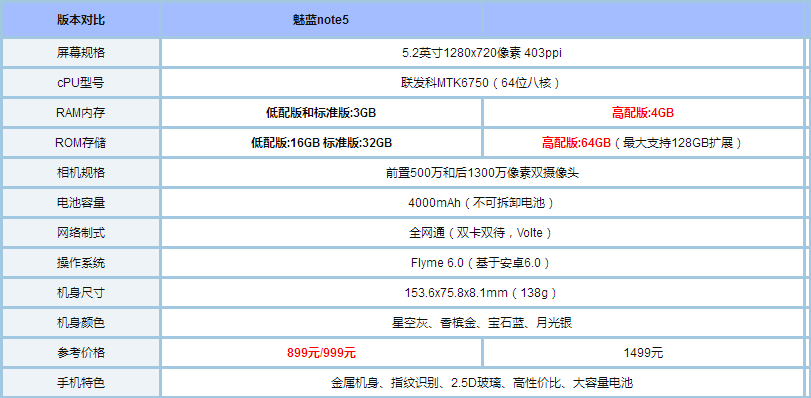Click the '参考价格' row label
Viewport: 811px width, 398px height.
(x=81, y=353)
